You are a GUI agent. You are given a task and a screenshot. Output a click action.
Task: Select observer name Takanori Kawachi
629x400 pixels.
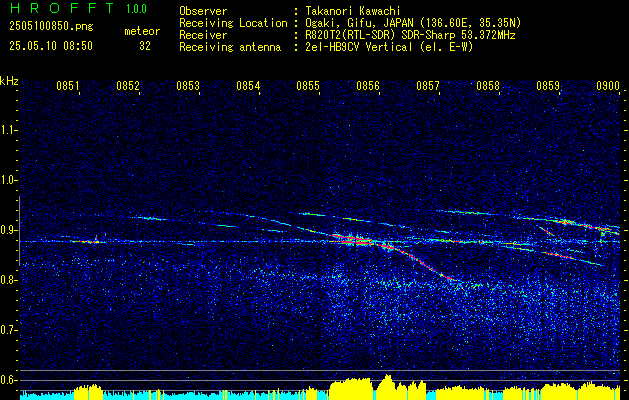click(353, 11)
